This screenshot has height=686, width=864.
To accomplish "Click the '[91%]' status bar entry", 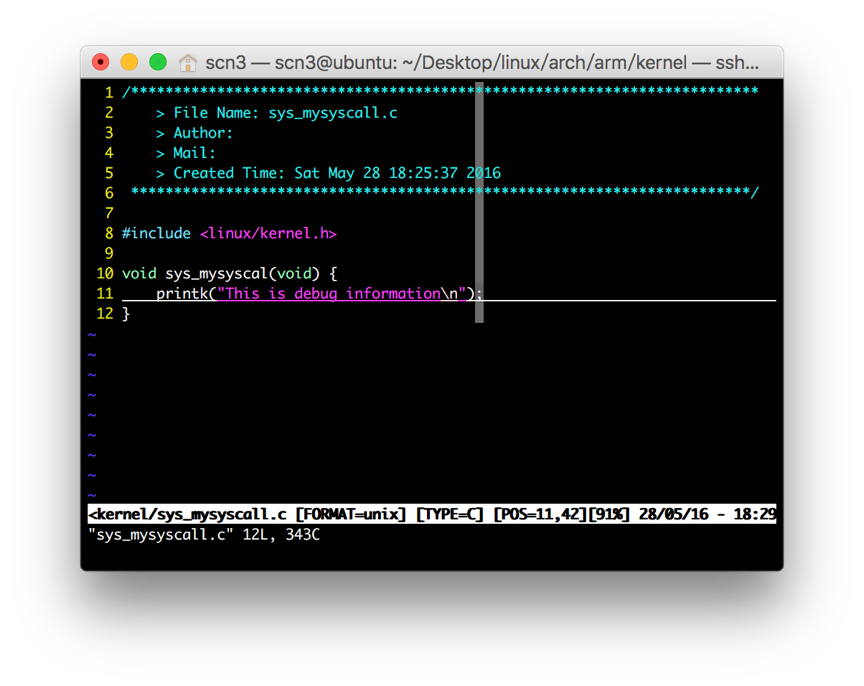I will tap(609, 515).
